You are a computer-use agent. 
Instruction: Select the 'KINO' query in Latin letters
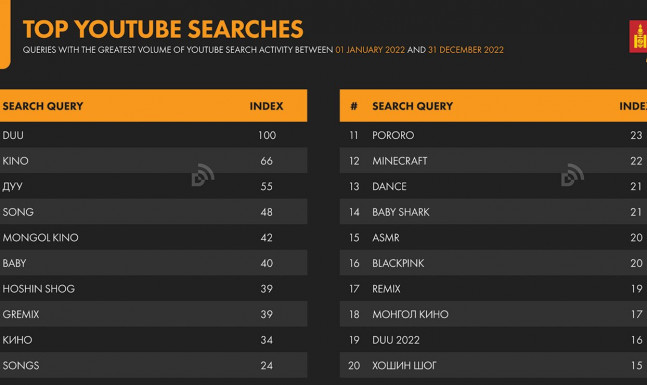pyautogui.click(x=16, y=161)
